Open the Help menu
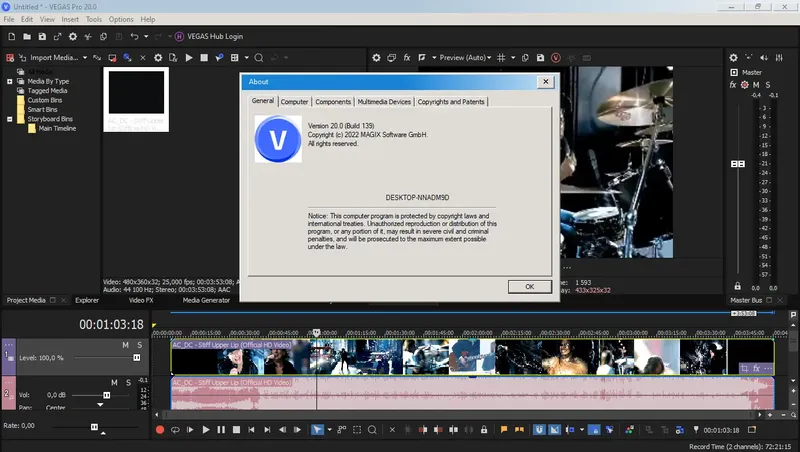This screenshot has height=452, width=800. coord(148,19)
